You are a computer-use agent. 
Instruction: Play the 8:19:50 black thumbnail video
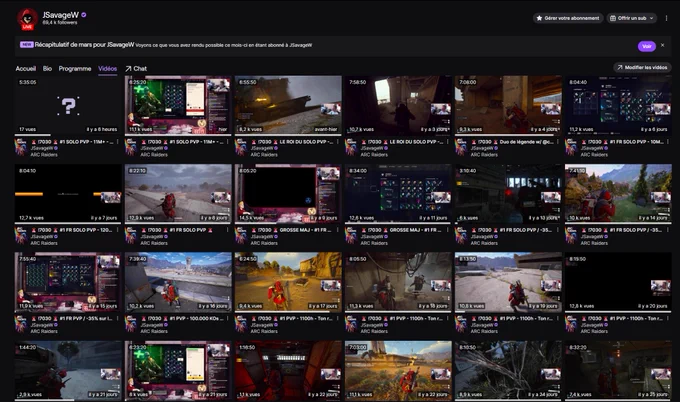(x=618, y=281)
